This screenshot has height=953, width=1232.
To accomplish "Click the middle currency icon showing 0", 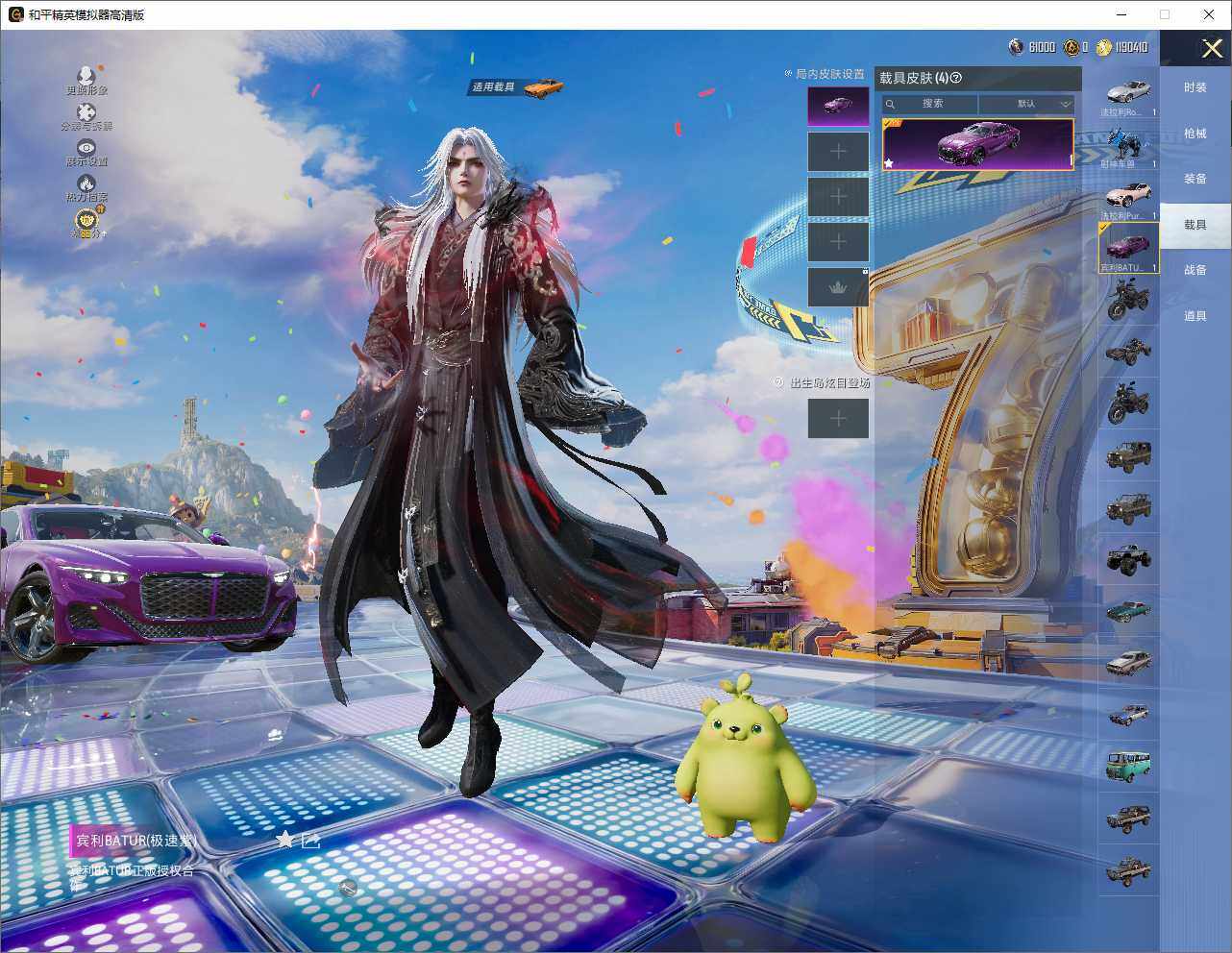I will [1072, 47].
